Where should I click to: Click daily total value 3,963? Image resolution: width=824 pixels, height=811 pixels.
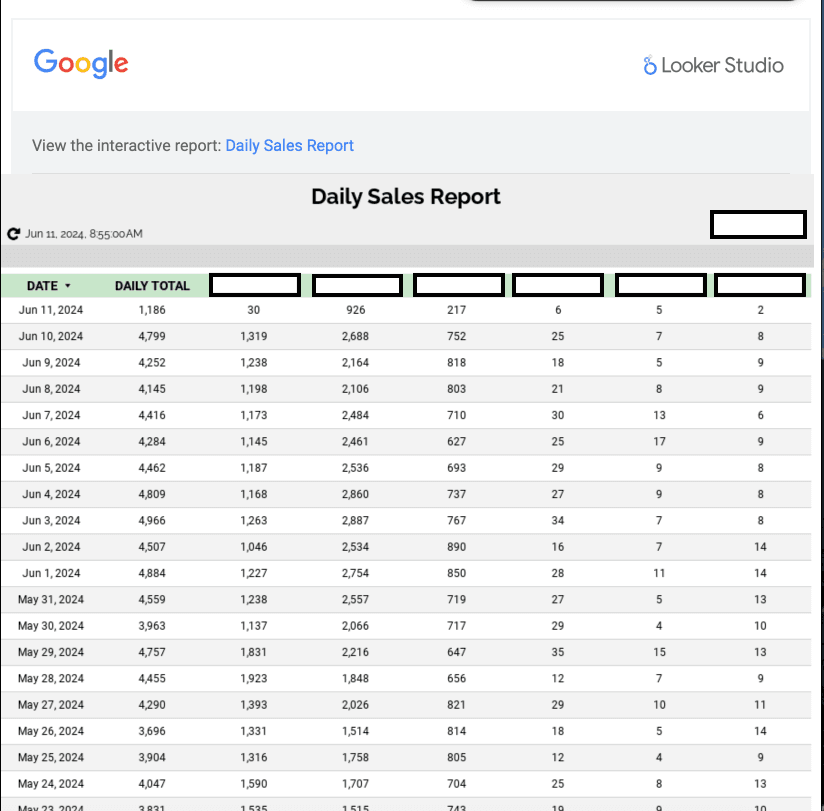click(152, 626)
